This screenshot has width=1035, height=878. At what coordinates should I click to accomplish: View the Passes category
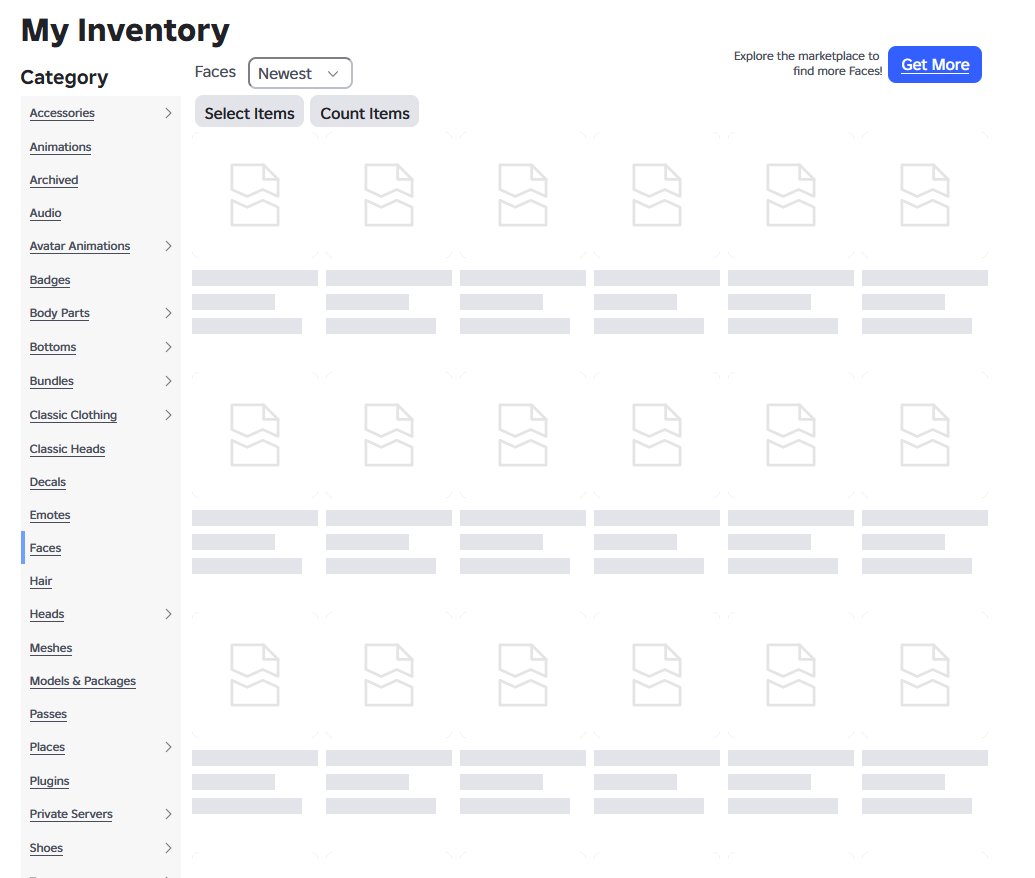[48, 714]
